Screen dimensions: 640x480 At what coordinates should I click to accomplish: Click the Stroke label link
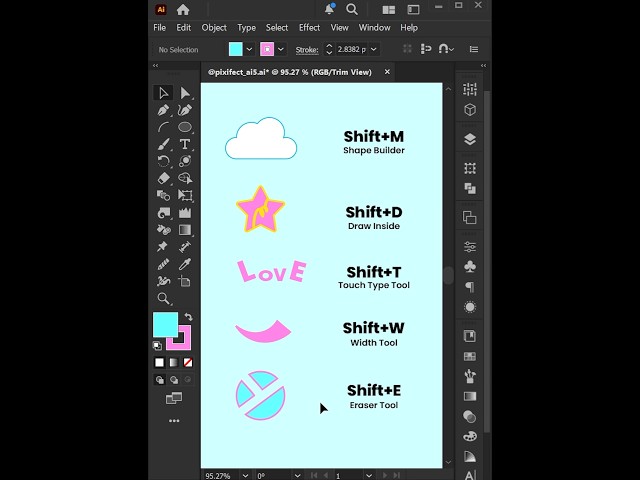[307, 50]
